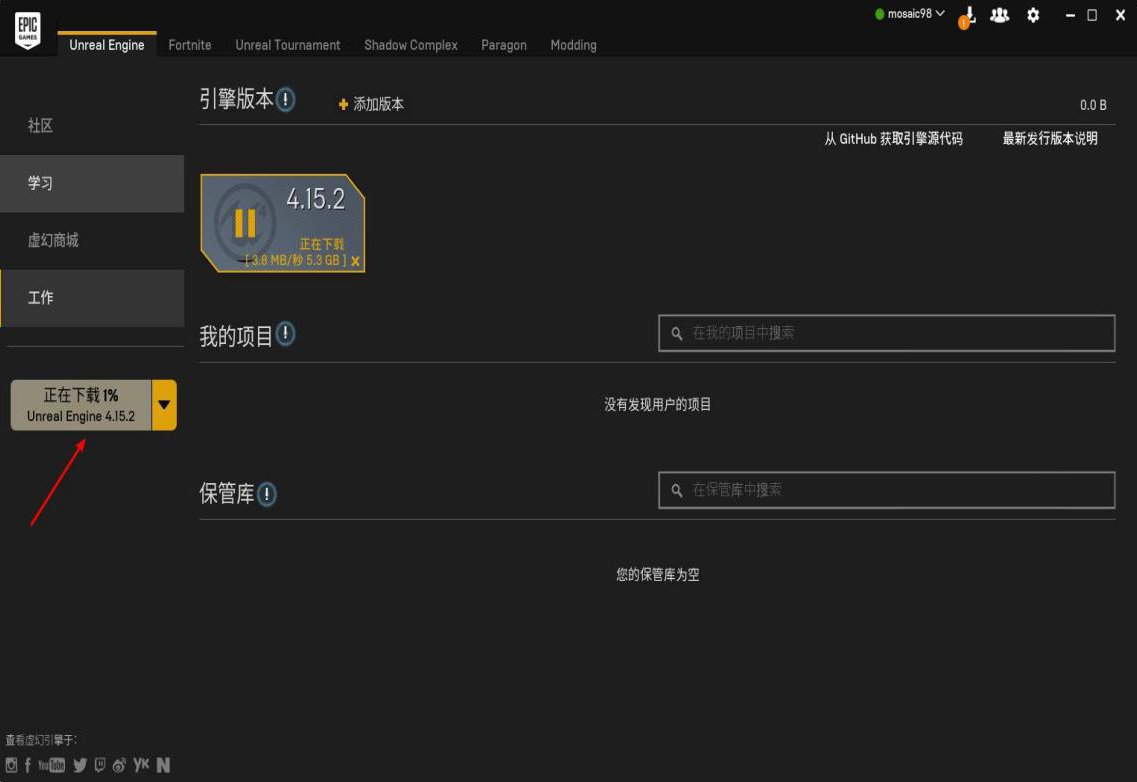
Task: Open the 工作 sidebar section
Action: [92, 298]
